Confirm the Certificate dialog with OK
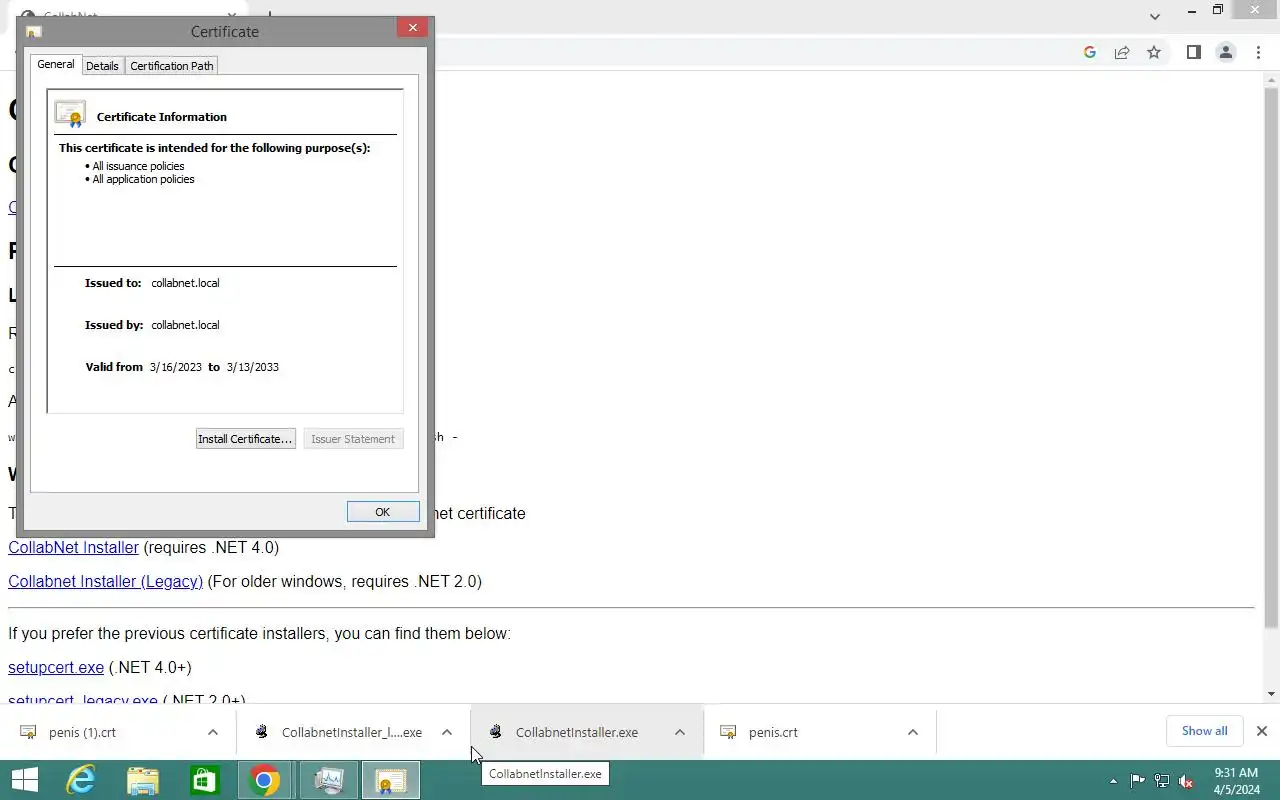The height and width of the screenshot is (800, 1280). point(383,512)
